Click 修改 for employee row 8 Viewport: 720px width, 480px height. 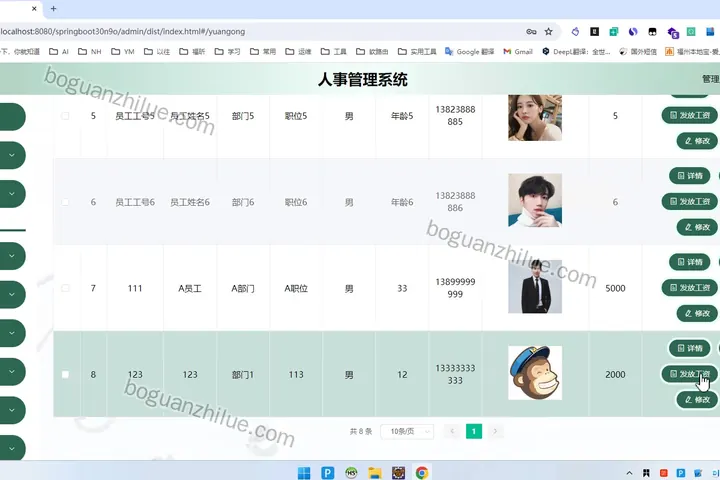[x=697, y=400]
